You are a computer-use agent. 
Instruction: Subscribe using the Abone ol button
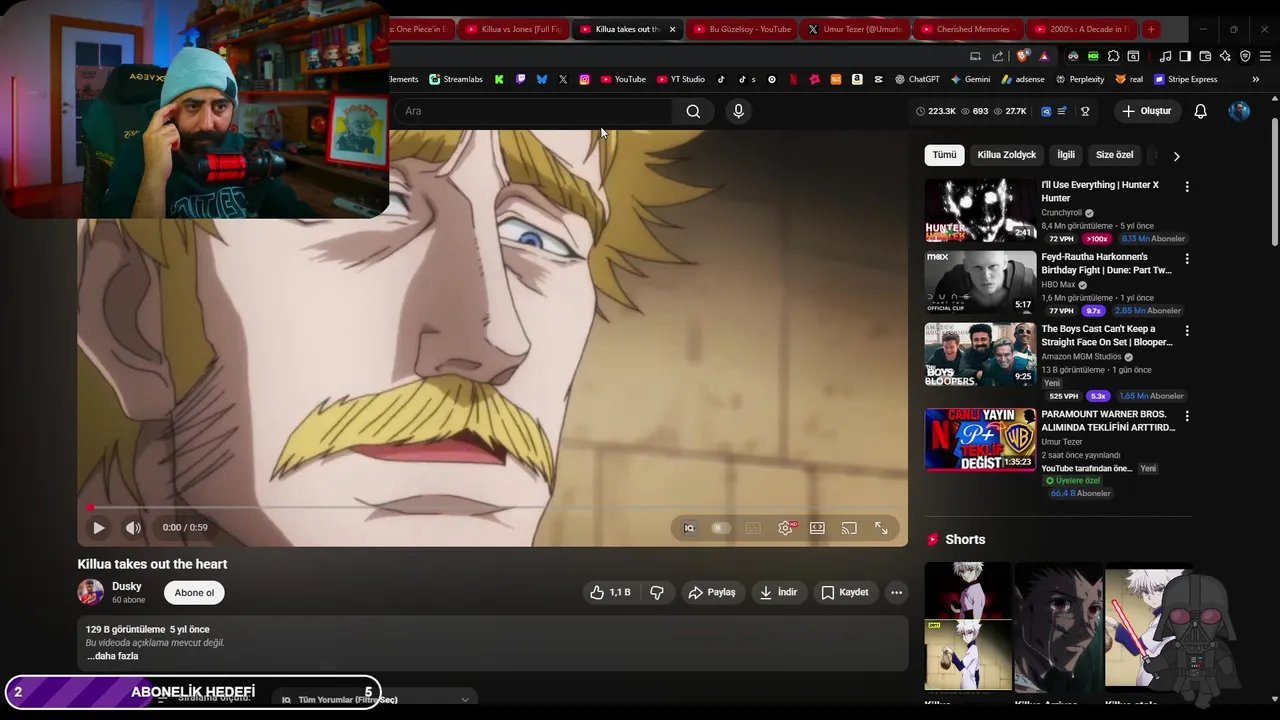[x=194, y=593]
